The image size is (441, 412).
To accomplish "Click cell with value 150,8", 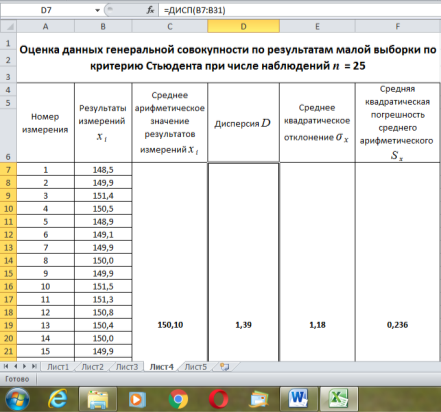I will pos(103,312).
